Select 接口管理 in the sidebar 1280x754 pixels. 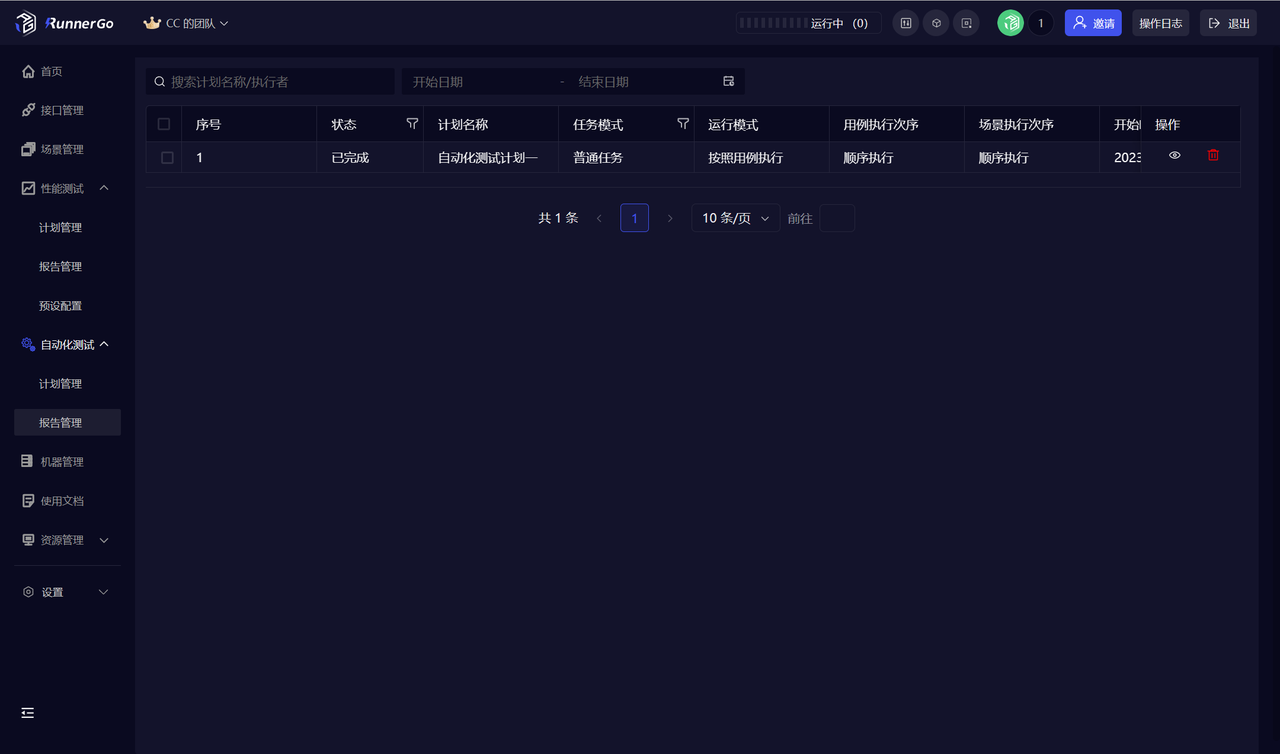pyautogui.click(x=62, y=110)
